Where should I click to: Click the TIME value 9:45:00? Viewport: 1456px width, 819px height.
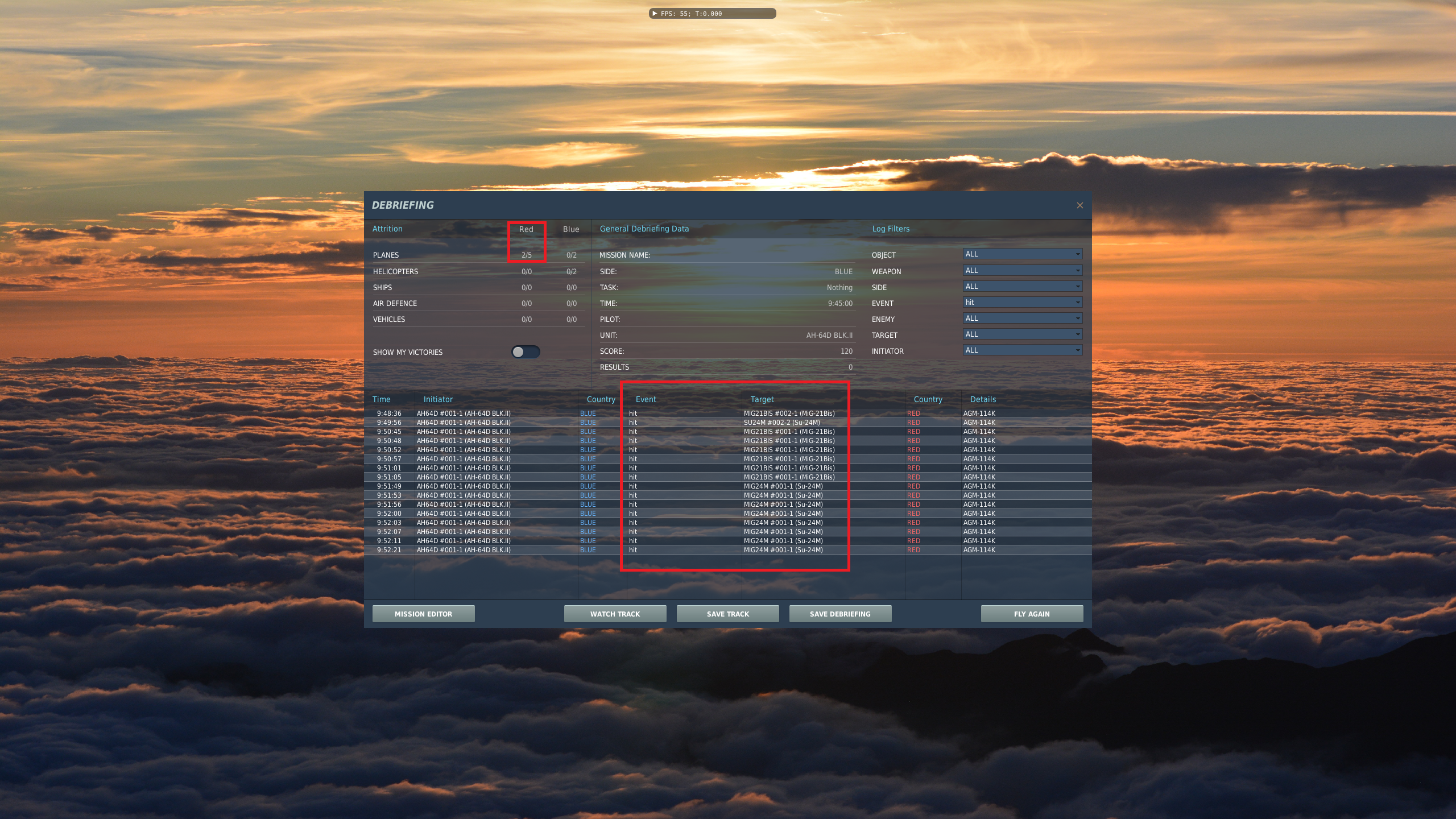[x=840, y=304]
